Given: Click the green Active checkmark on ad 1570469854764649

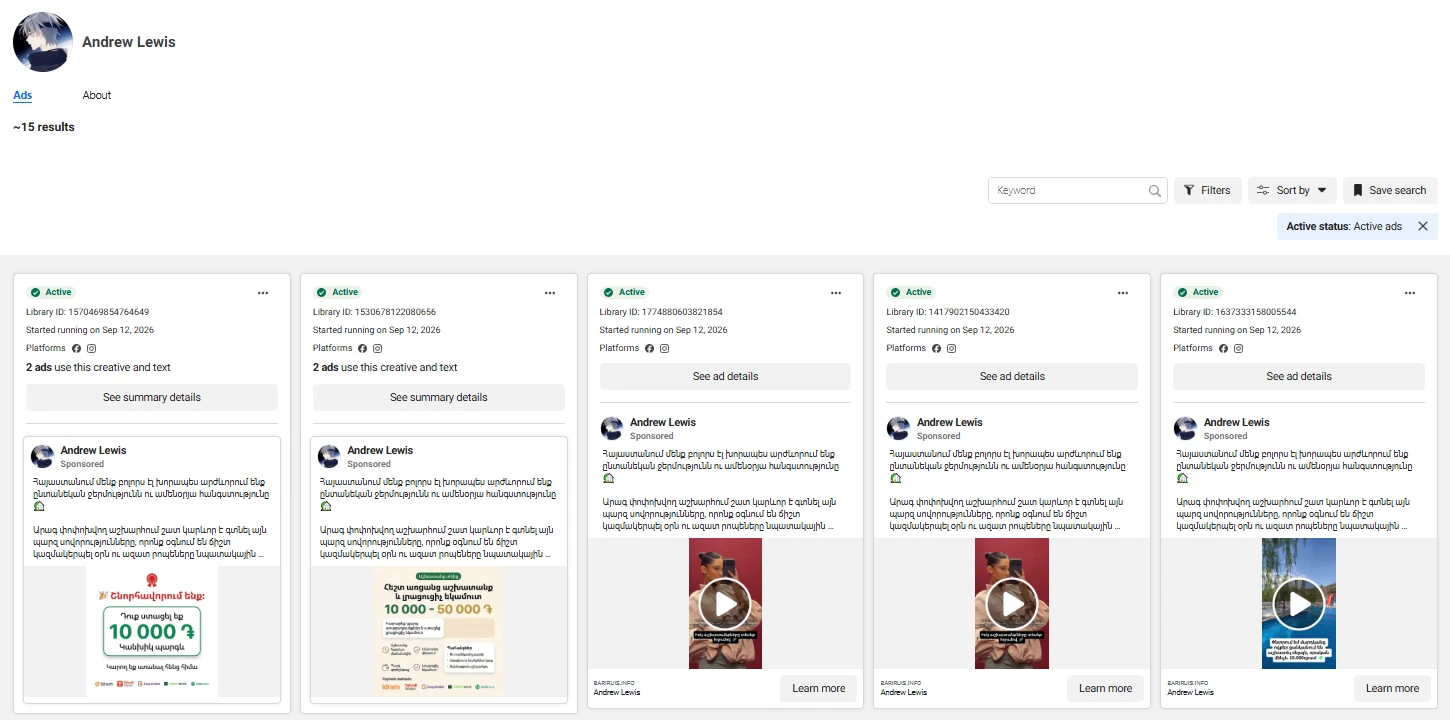Looking at the screenshot, I should [35, 292].
